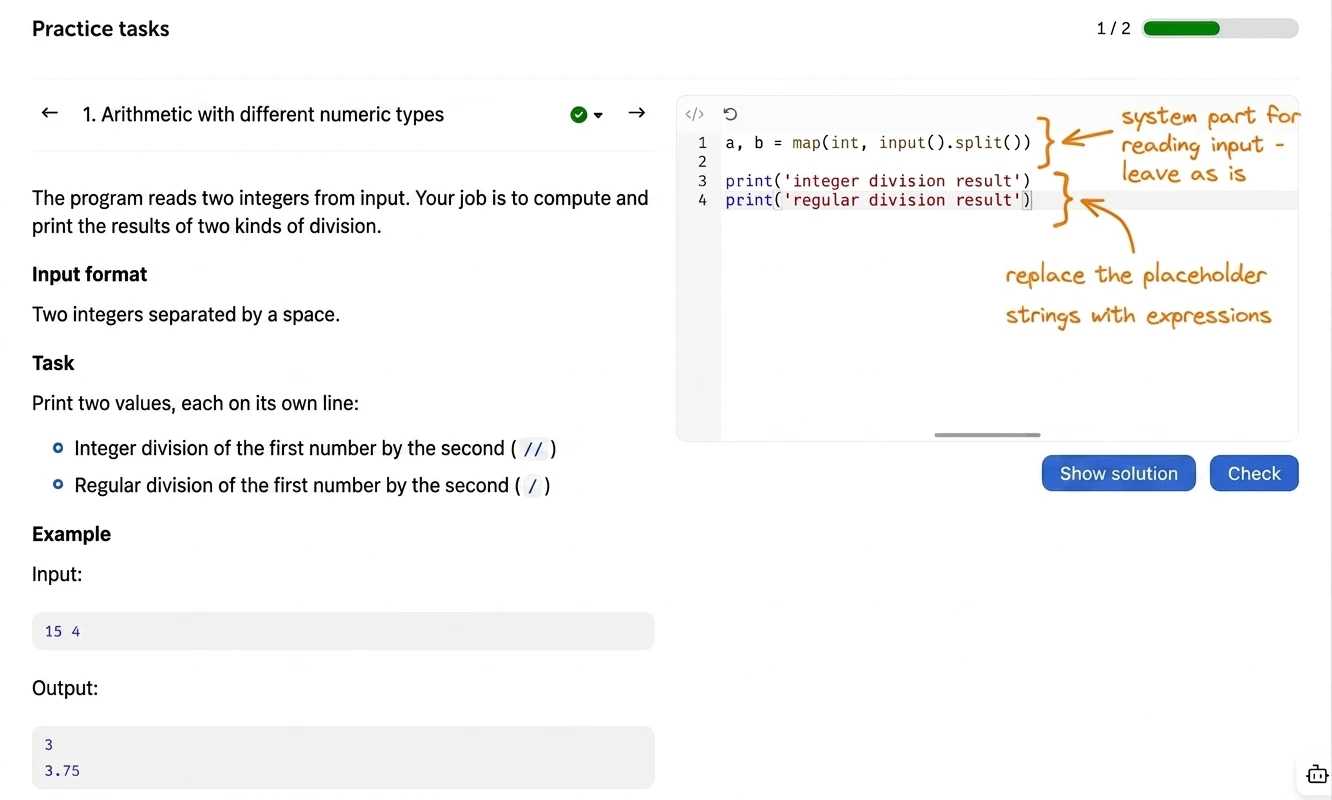
Task: Reset the code with the undo icon
Action: pos(730,114)
